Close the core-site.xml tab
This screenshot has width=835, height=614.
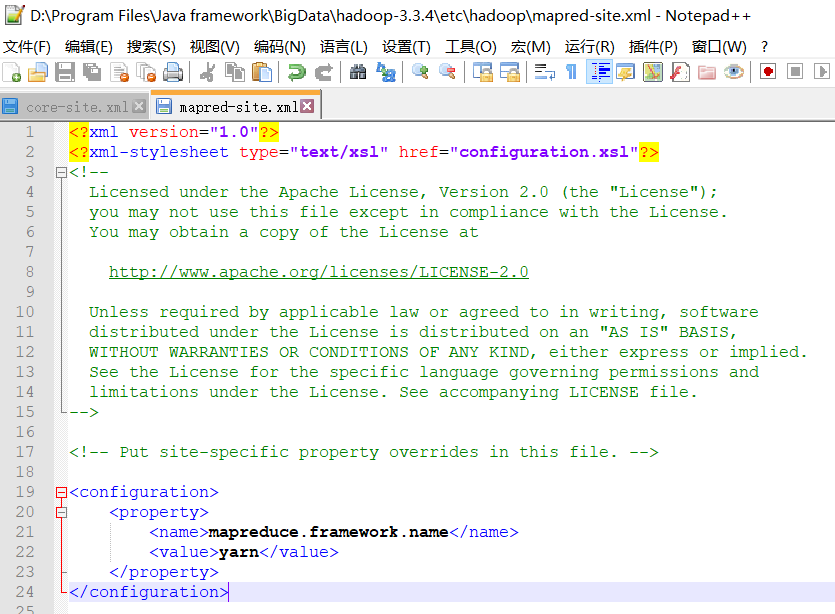coord(139,106)
